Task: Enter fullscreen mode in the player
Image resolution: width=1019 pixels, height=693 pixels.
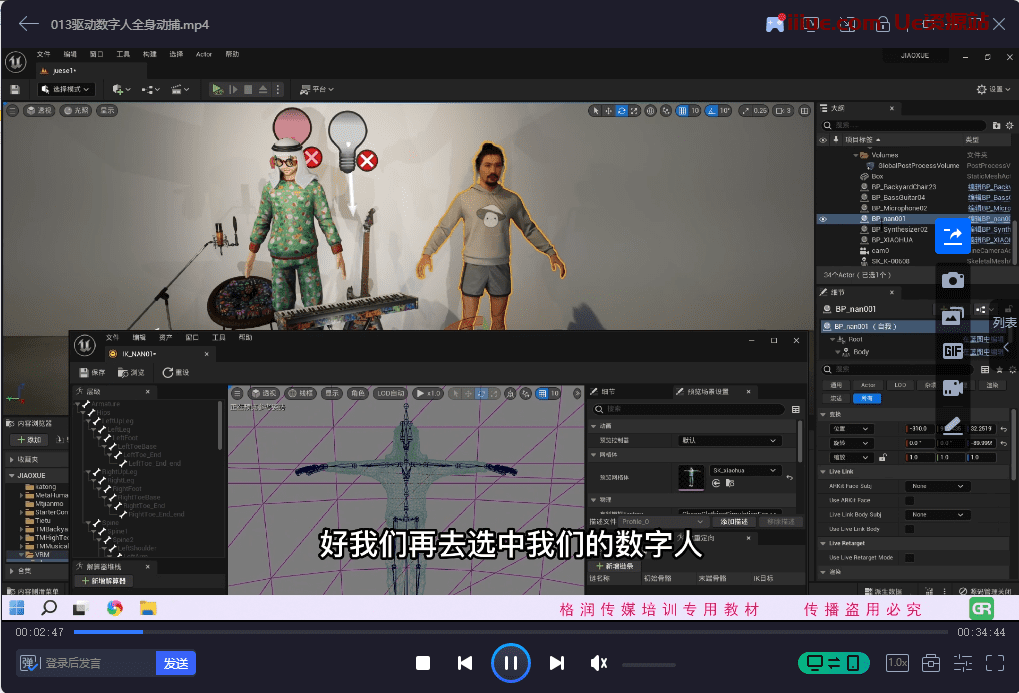Action: coord(995,663)
